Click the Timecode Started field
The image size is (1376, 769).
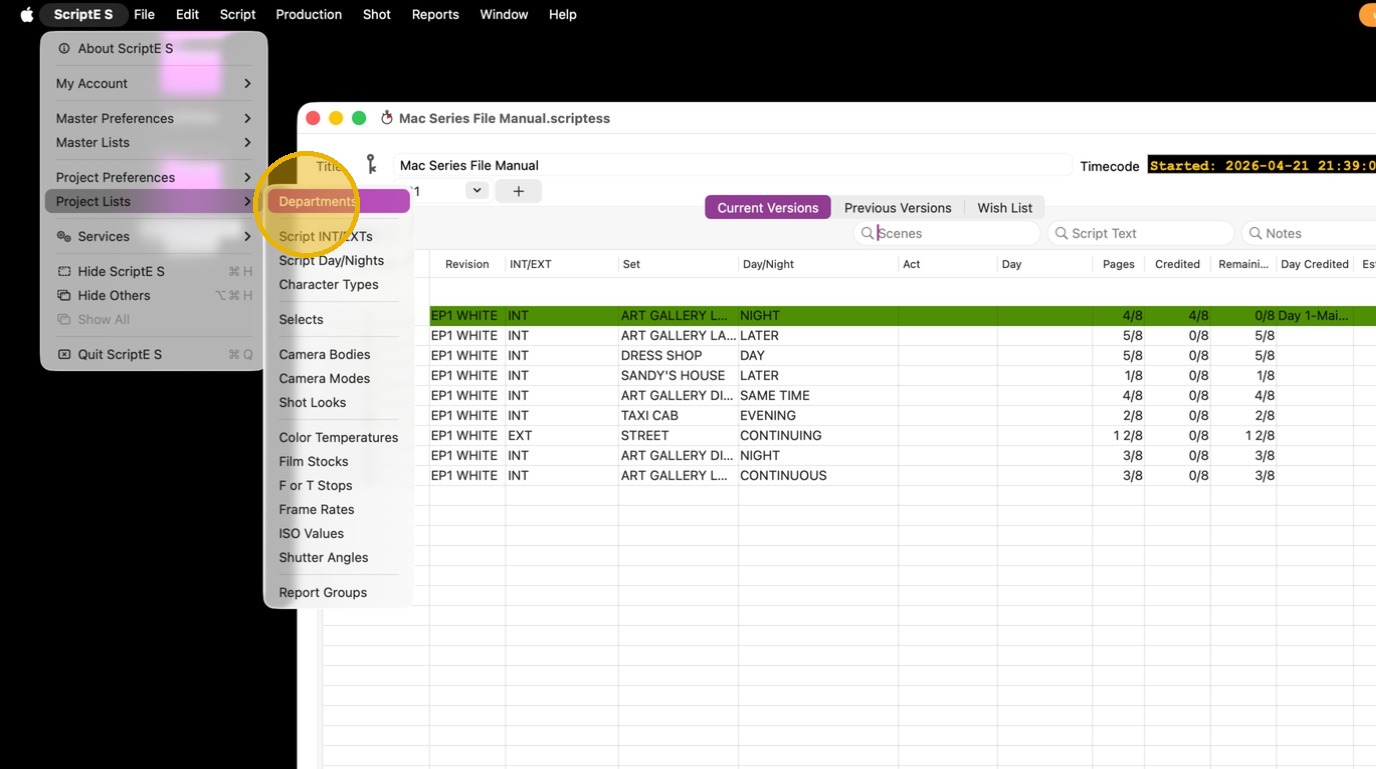tap(1262, 165)
